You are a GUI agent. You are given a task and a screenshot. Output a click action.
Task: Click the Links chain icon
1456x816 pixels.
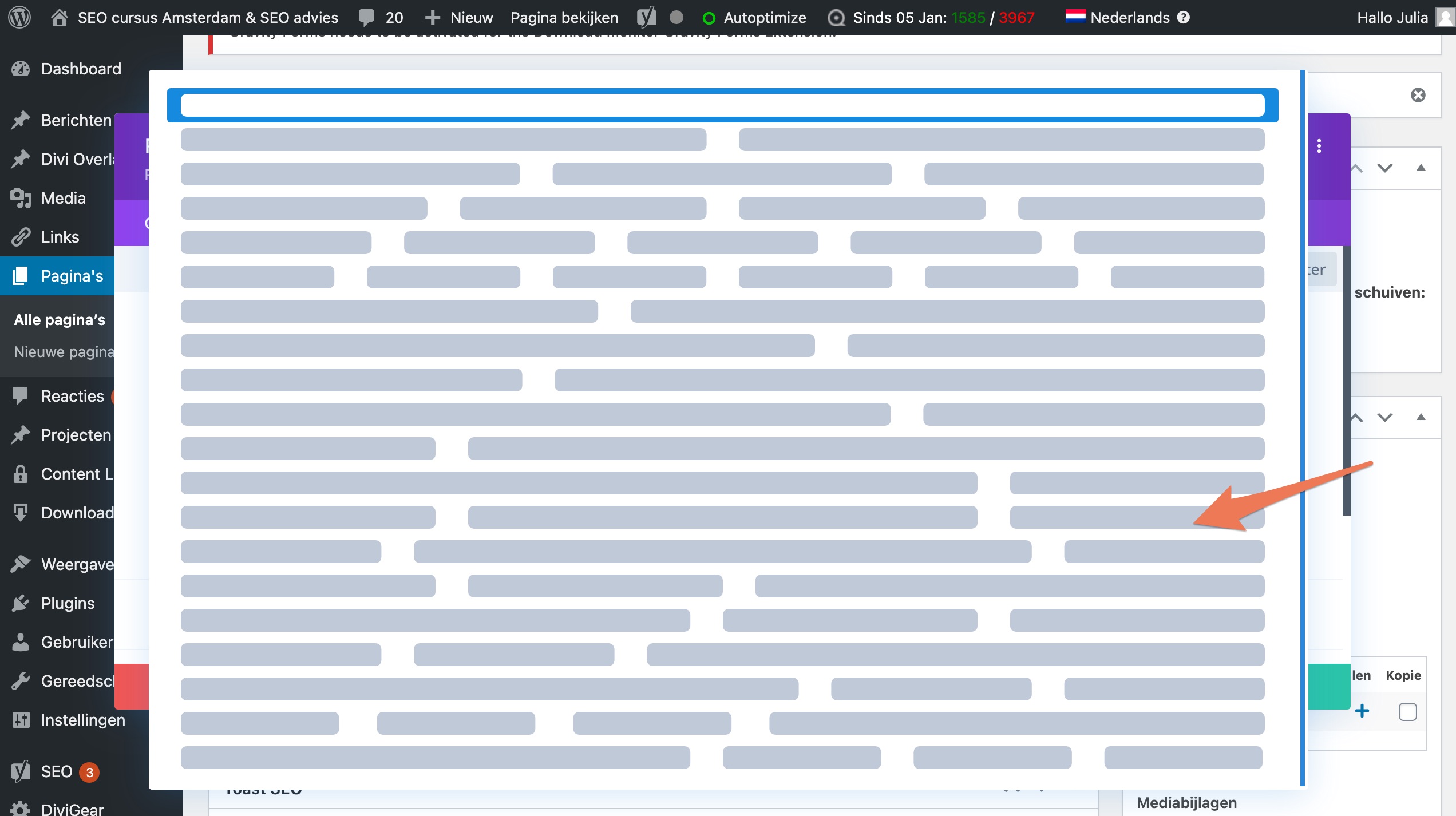[21, 237]
